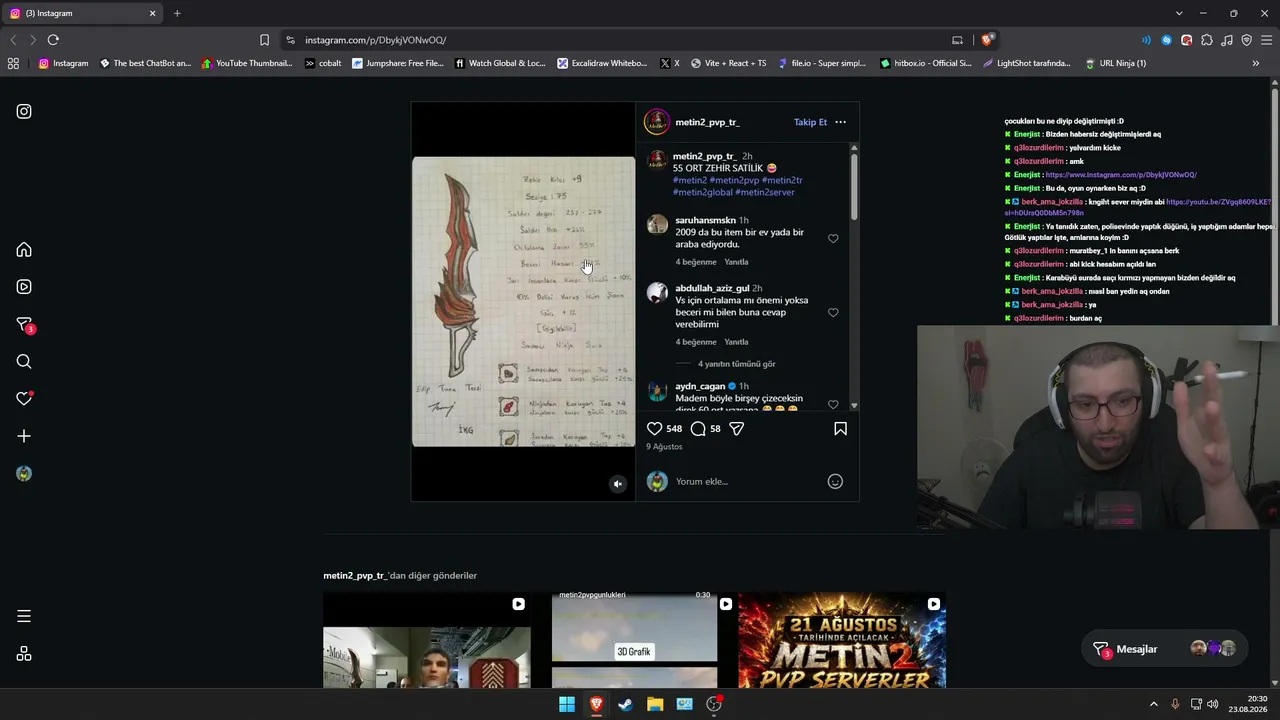The height and width of the screenshot is (720, 1280).
Task: Click Instagram logo in the sidebar
Action: [x=24, y=111]
